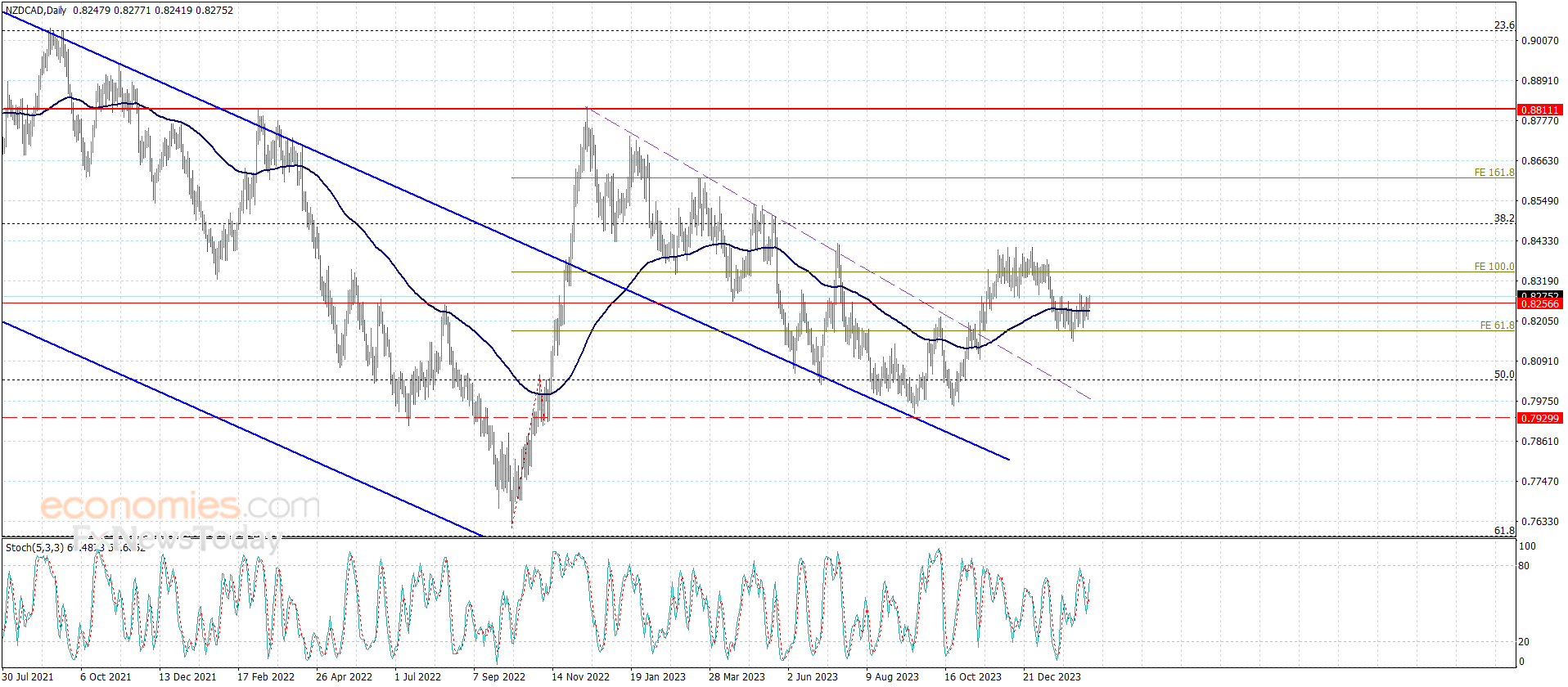This screenshot has width=1568, height=687.
Task: Click the 2 Jun 2023 date label
Action: [813, 677]
